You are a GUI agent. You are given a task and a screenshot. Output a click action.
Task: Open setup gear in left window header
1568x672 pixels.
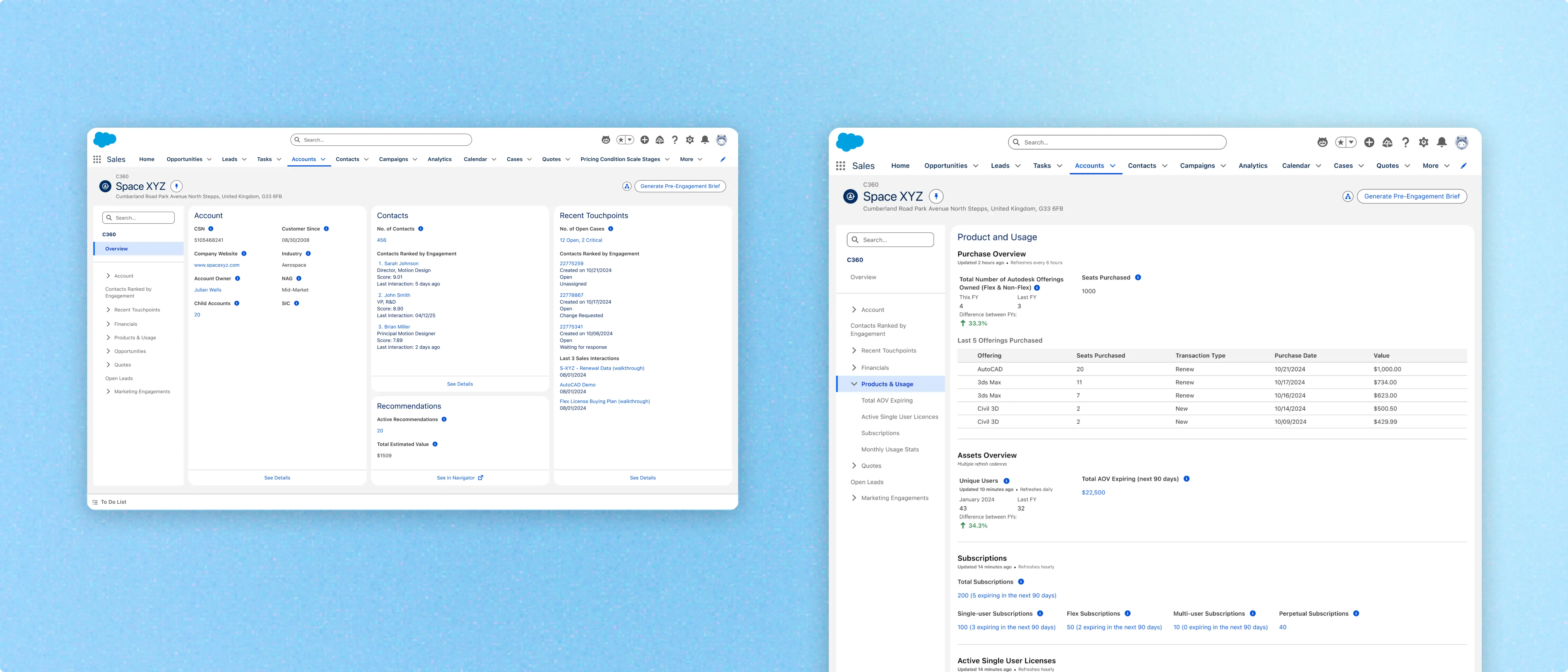click(690, 140)
